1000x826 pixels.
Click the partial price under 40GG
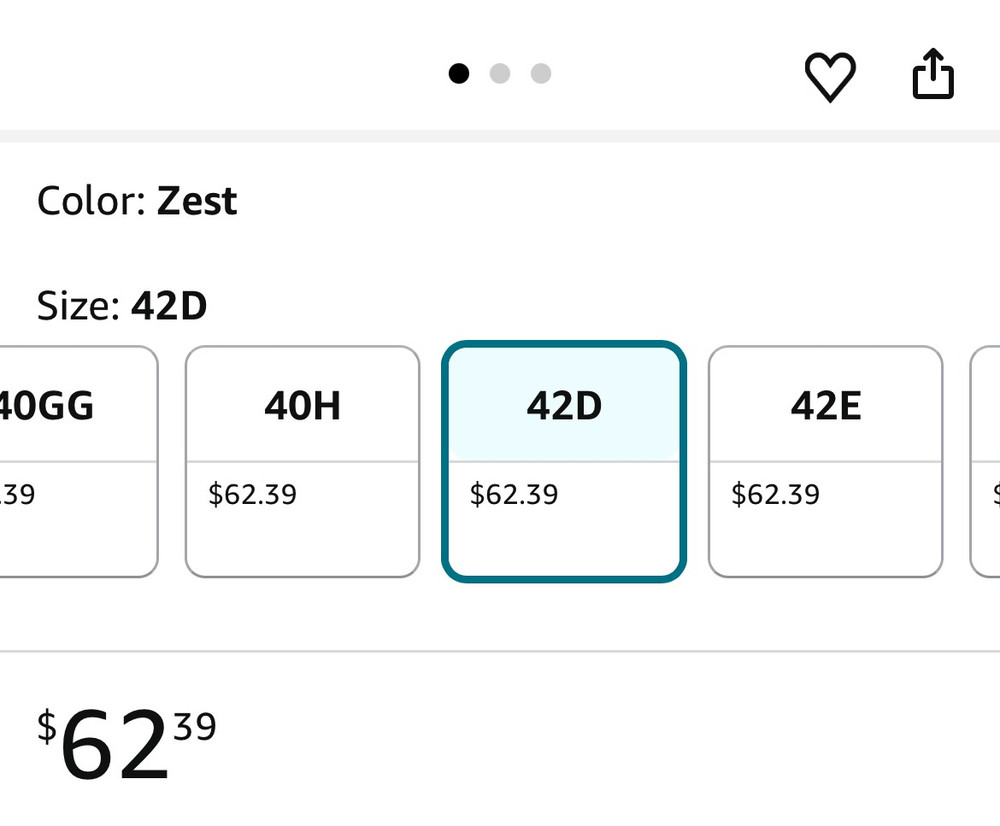pyautogui.click(x=17, y=494)
